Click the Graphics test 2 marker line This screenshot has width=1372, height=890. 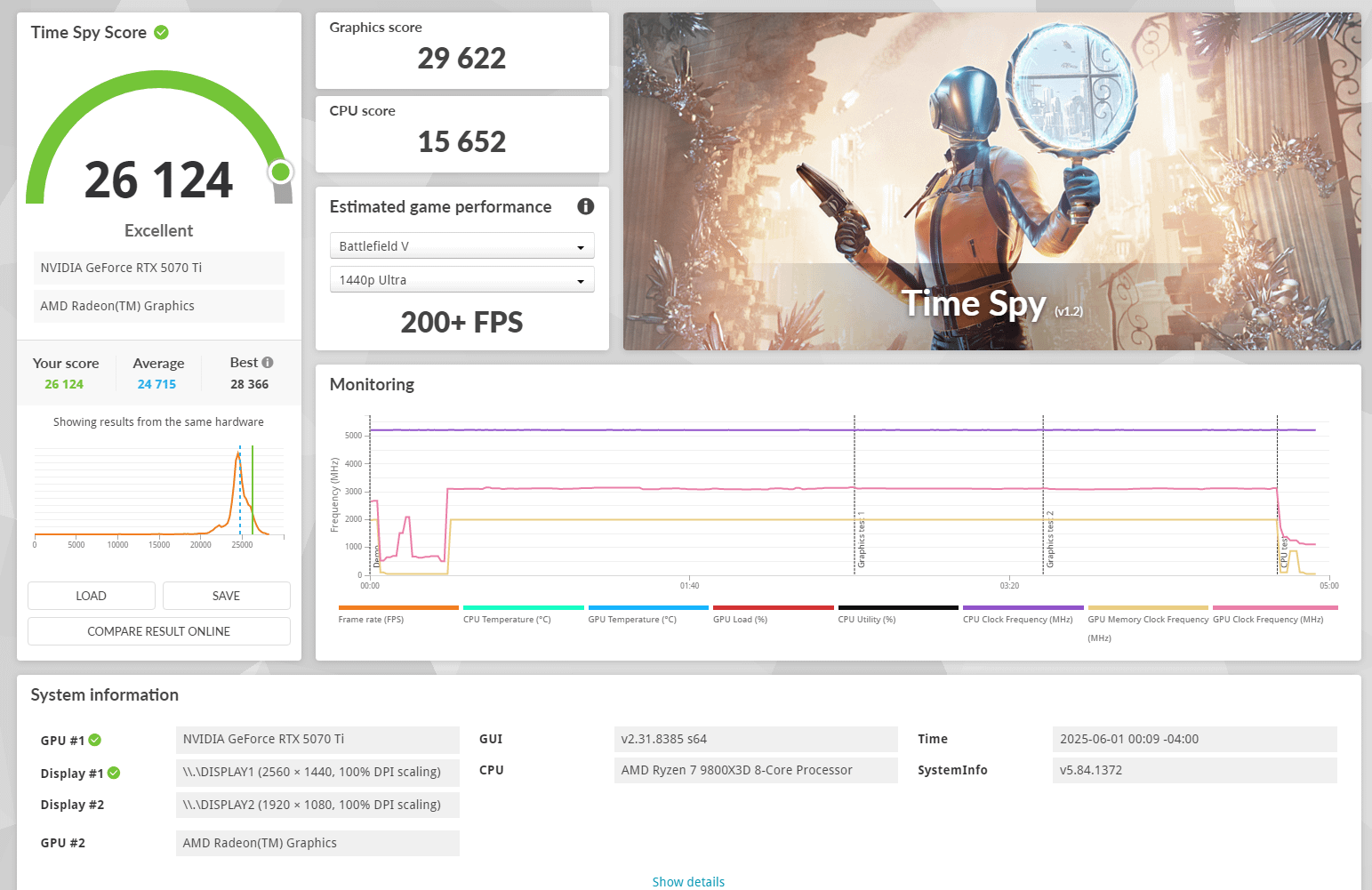tap(1043, 495)
